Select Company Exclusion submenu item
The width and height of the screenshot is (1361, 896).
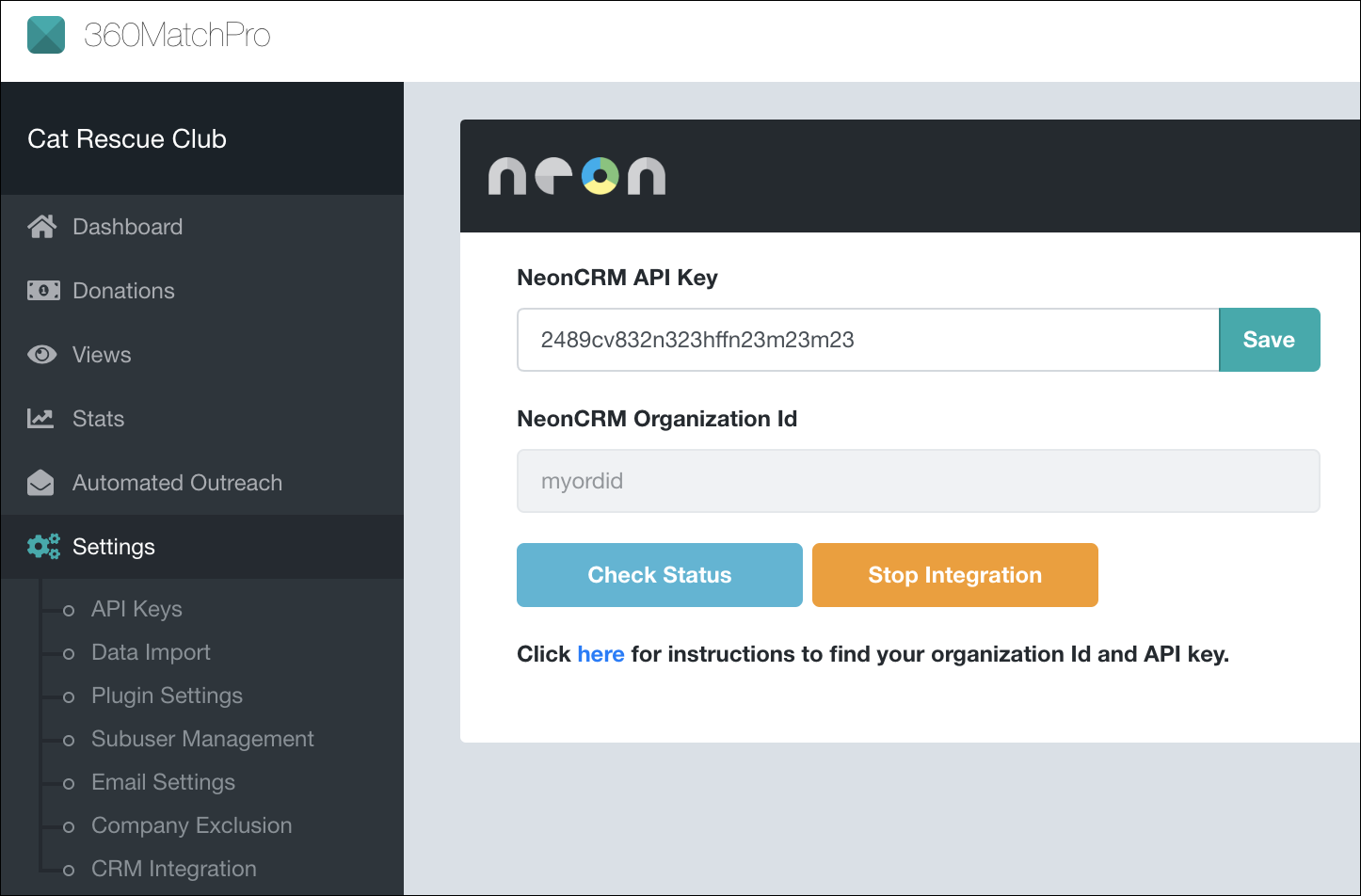tap(191, 825)
